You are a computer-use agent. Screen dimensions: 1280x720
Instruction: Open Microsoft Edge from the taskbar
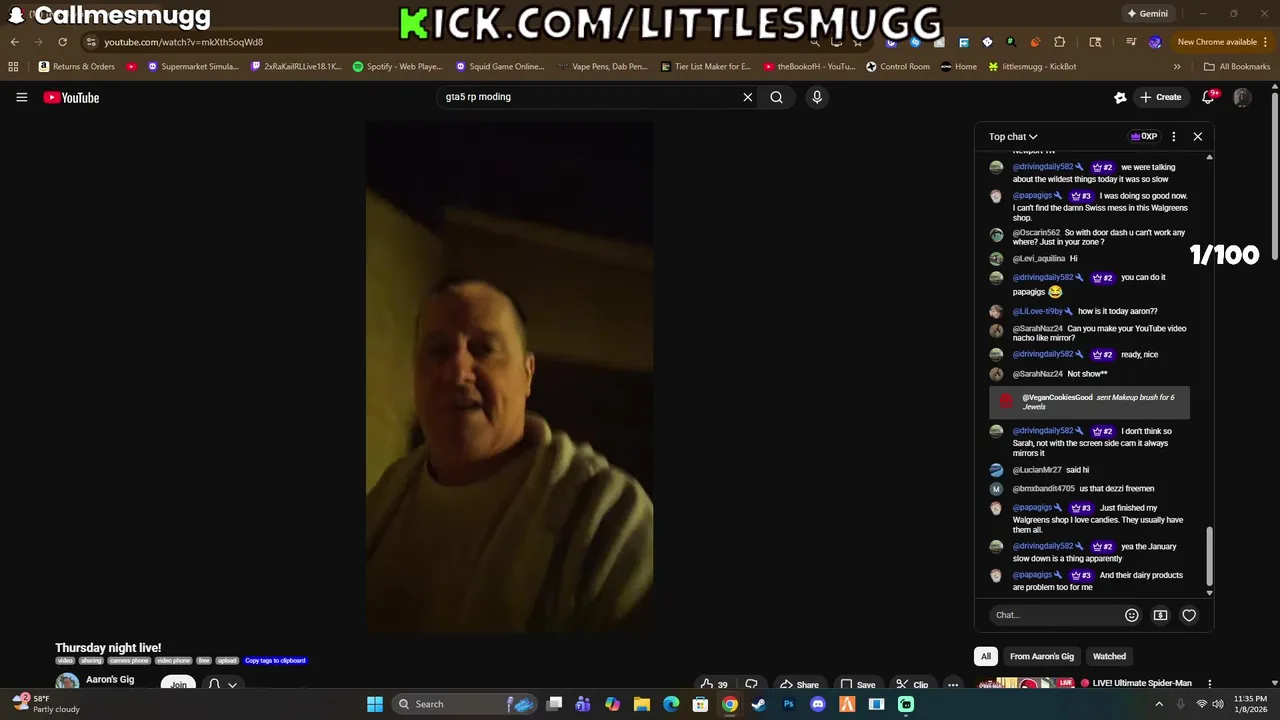[671, 704]
